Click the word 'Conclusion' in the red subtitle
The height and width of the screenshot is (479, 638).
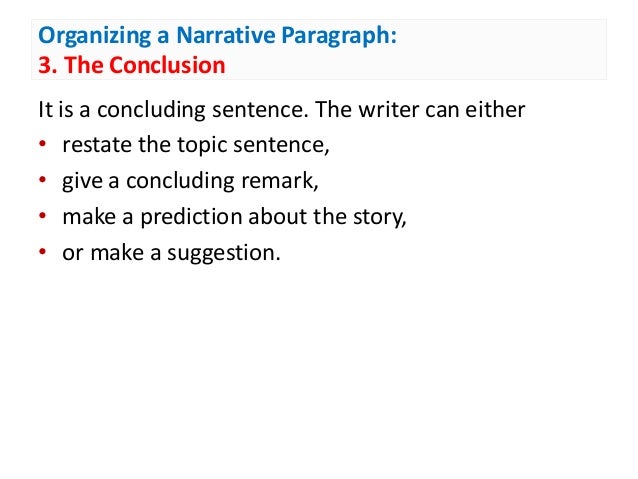[167, 65]
